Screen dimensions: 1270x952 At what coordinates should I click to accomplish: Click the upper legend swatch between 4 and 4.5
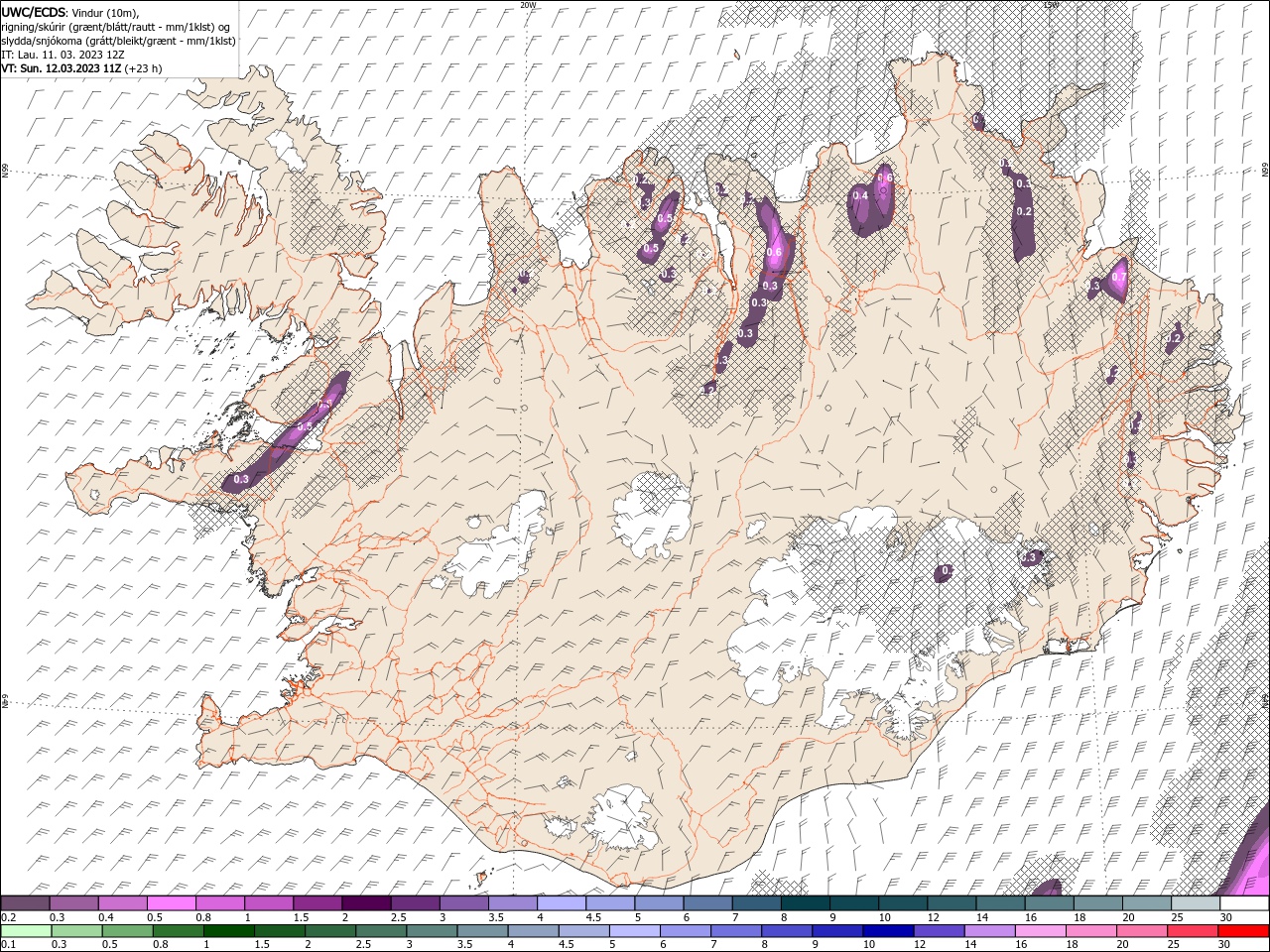[x=561, y=903]
